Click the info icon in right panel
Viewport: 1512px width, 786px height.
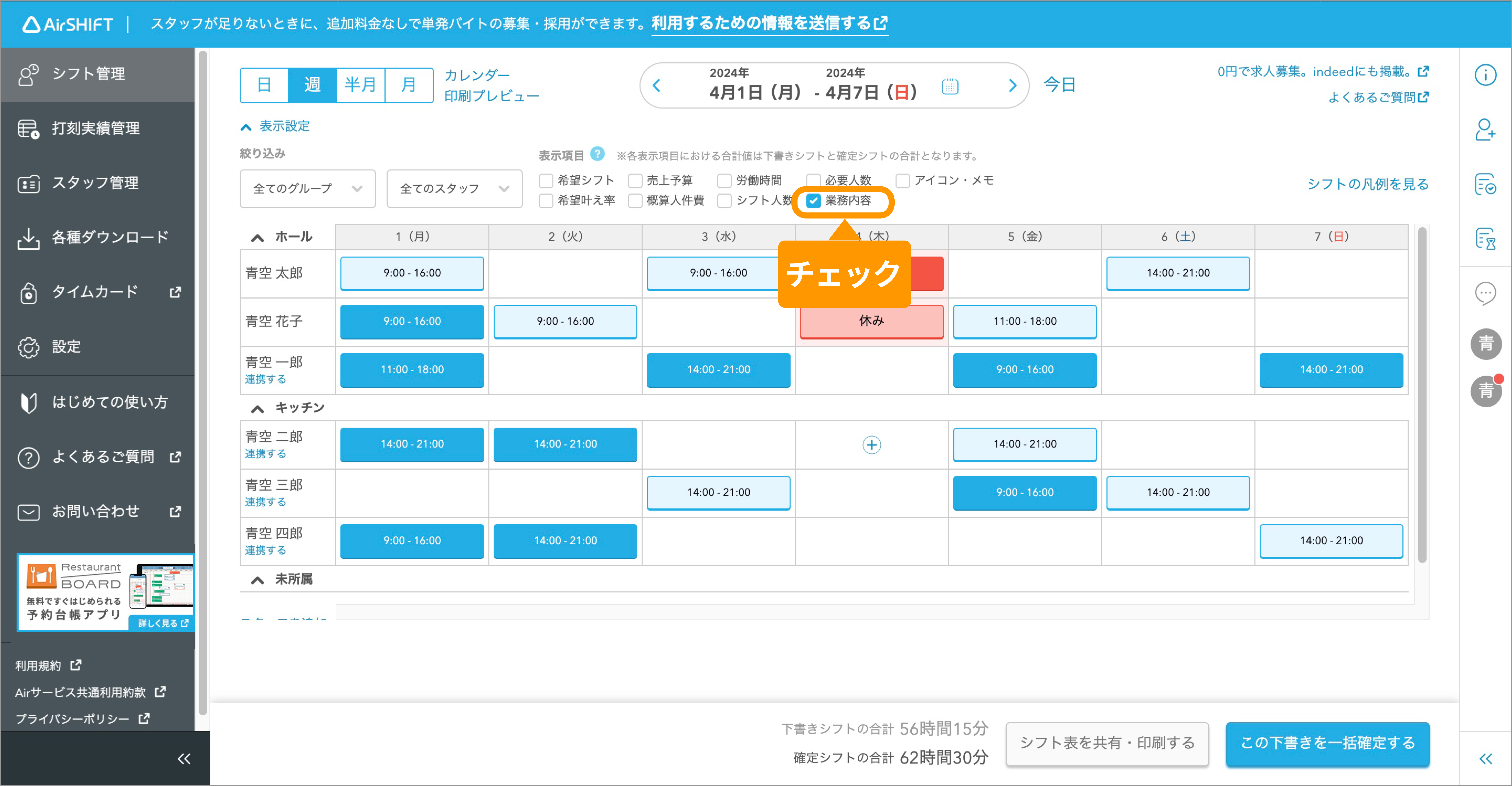[x=1486, y=75]
